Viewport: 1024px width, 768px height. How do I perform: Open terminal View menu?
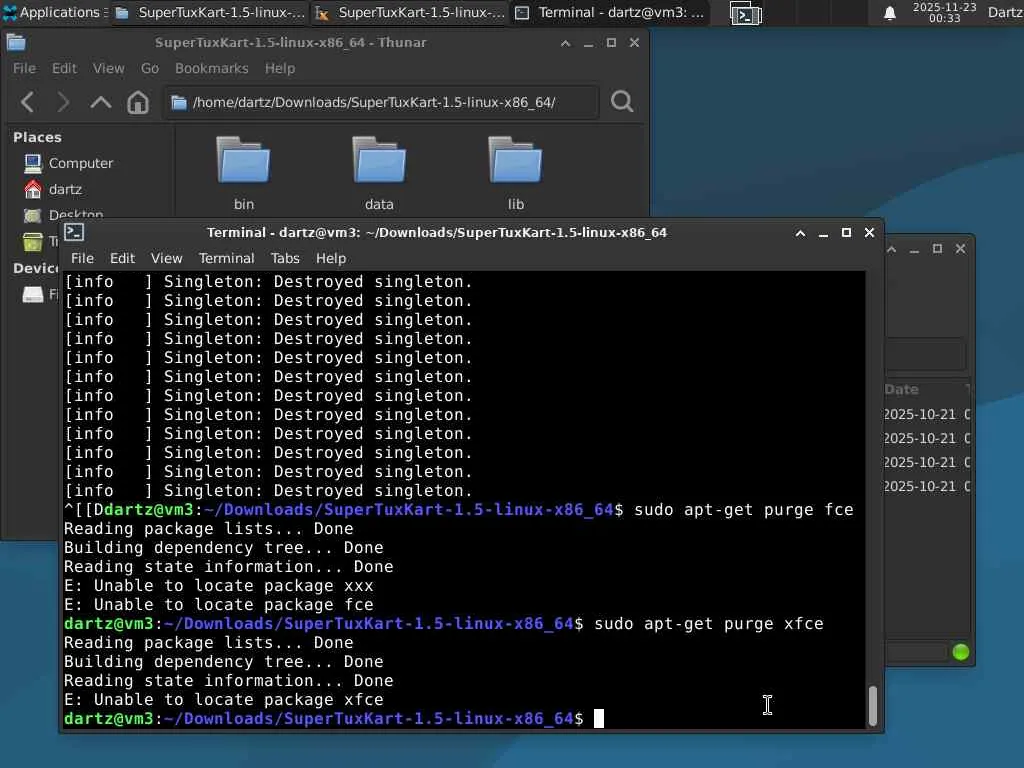(167, 258)
